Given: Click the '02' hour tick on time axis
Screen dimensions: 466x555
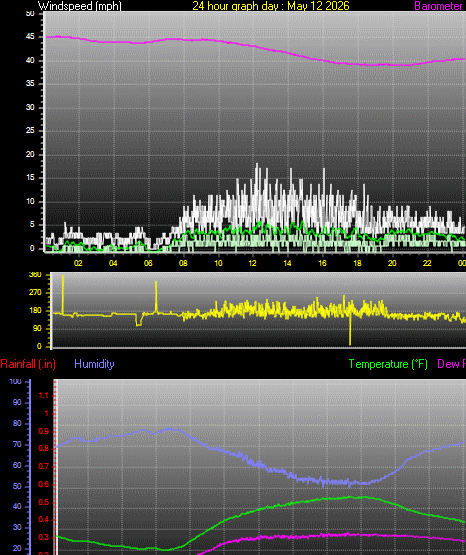Looking at the screenshot, I should click(78, 263).
